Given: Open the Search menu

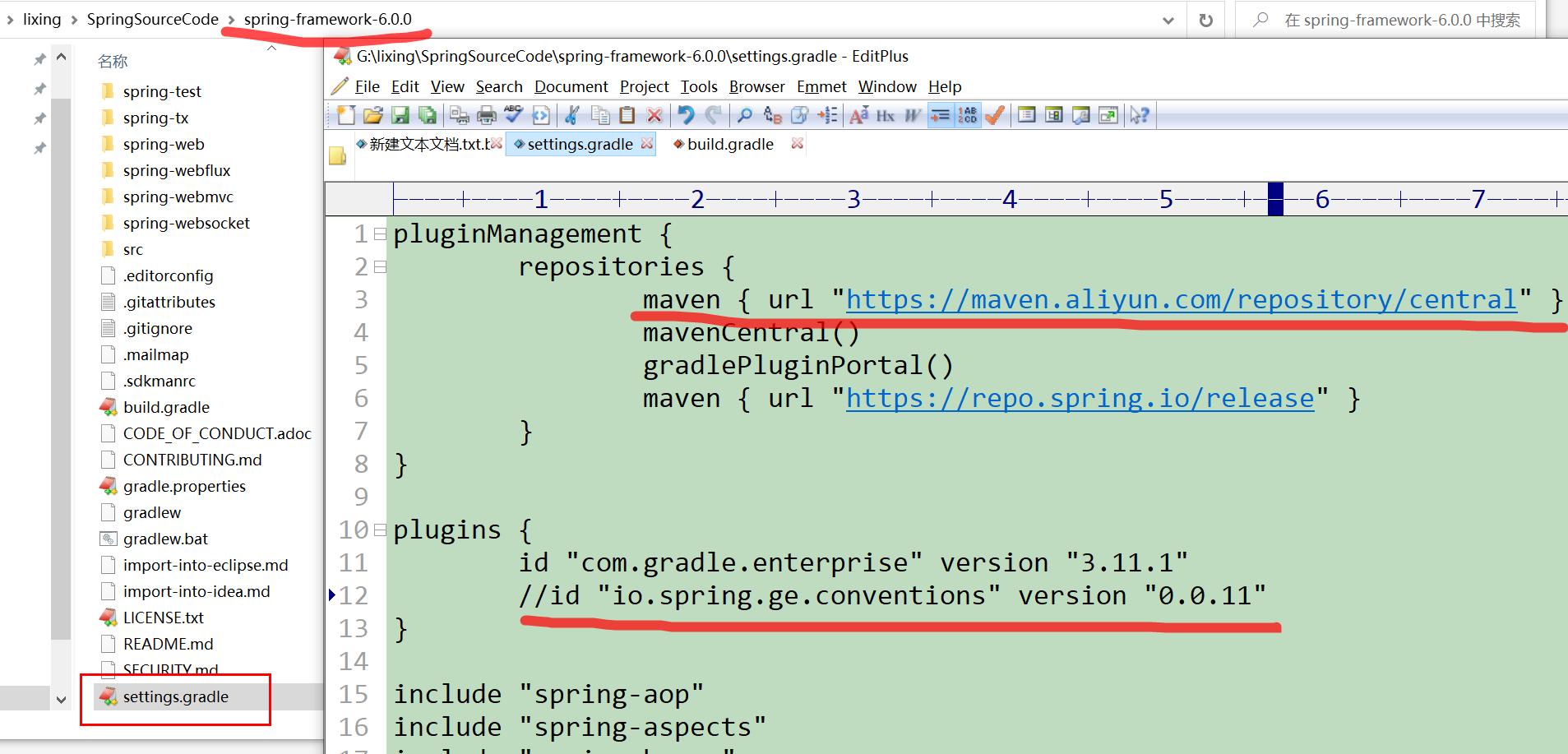Looking at the screenshot, I should point(499,86).
